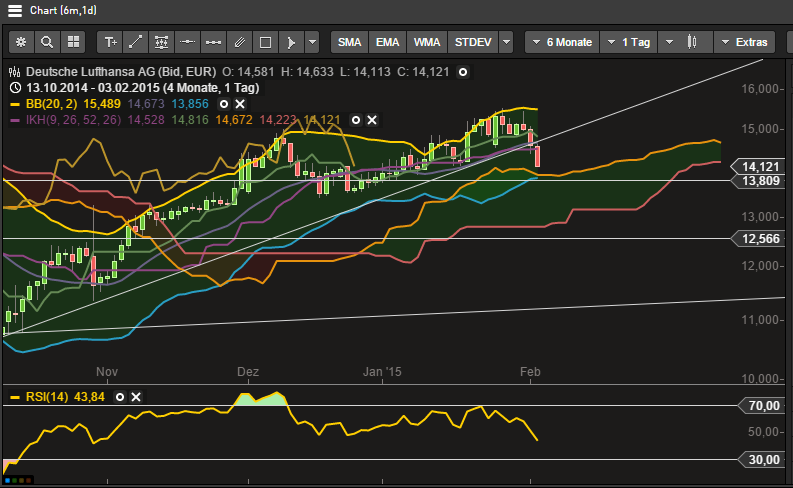Open settings circle for RSI(14)

tap(120, 397)
